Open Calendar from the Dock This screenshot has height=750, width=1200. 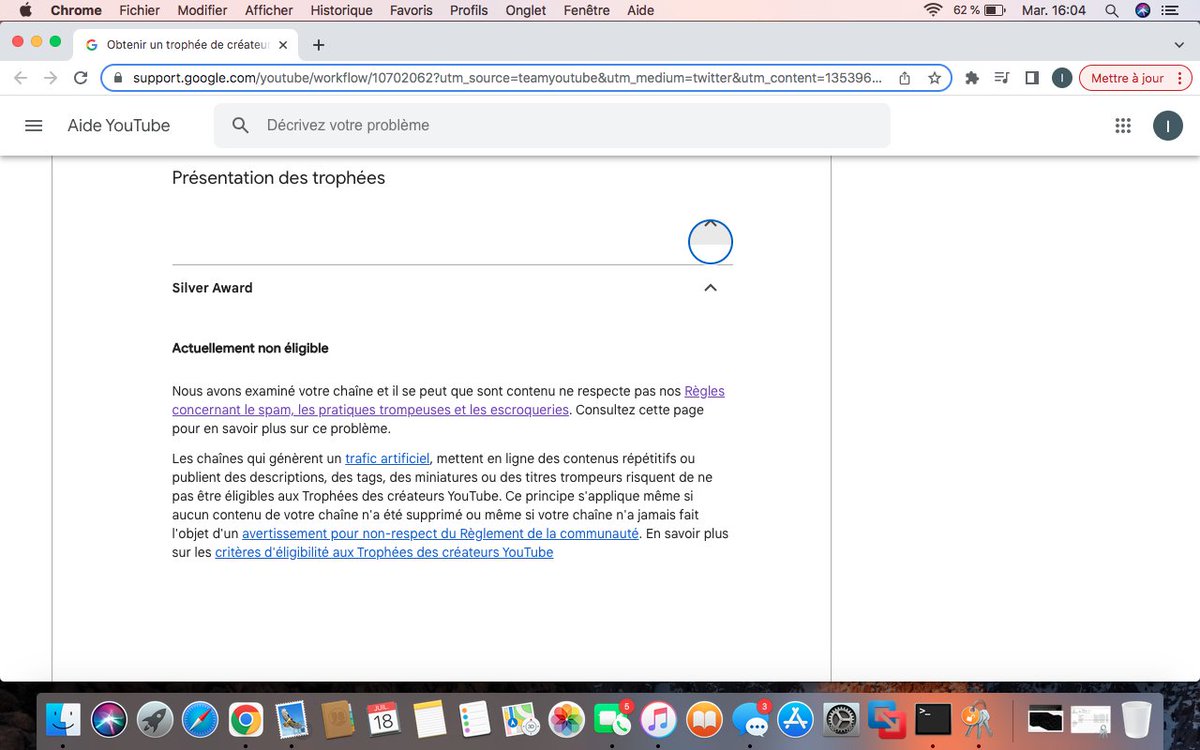coord(383,719)
